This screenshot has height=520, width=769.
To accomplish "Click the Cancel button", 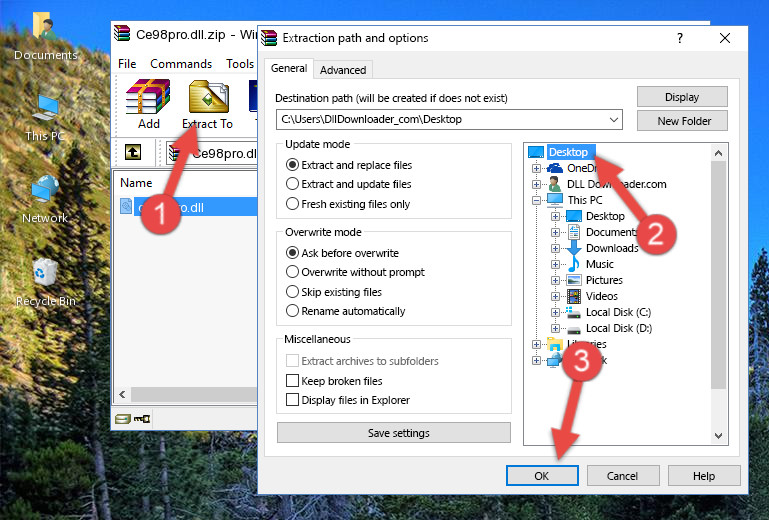I will (x=623, y=476).
